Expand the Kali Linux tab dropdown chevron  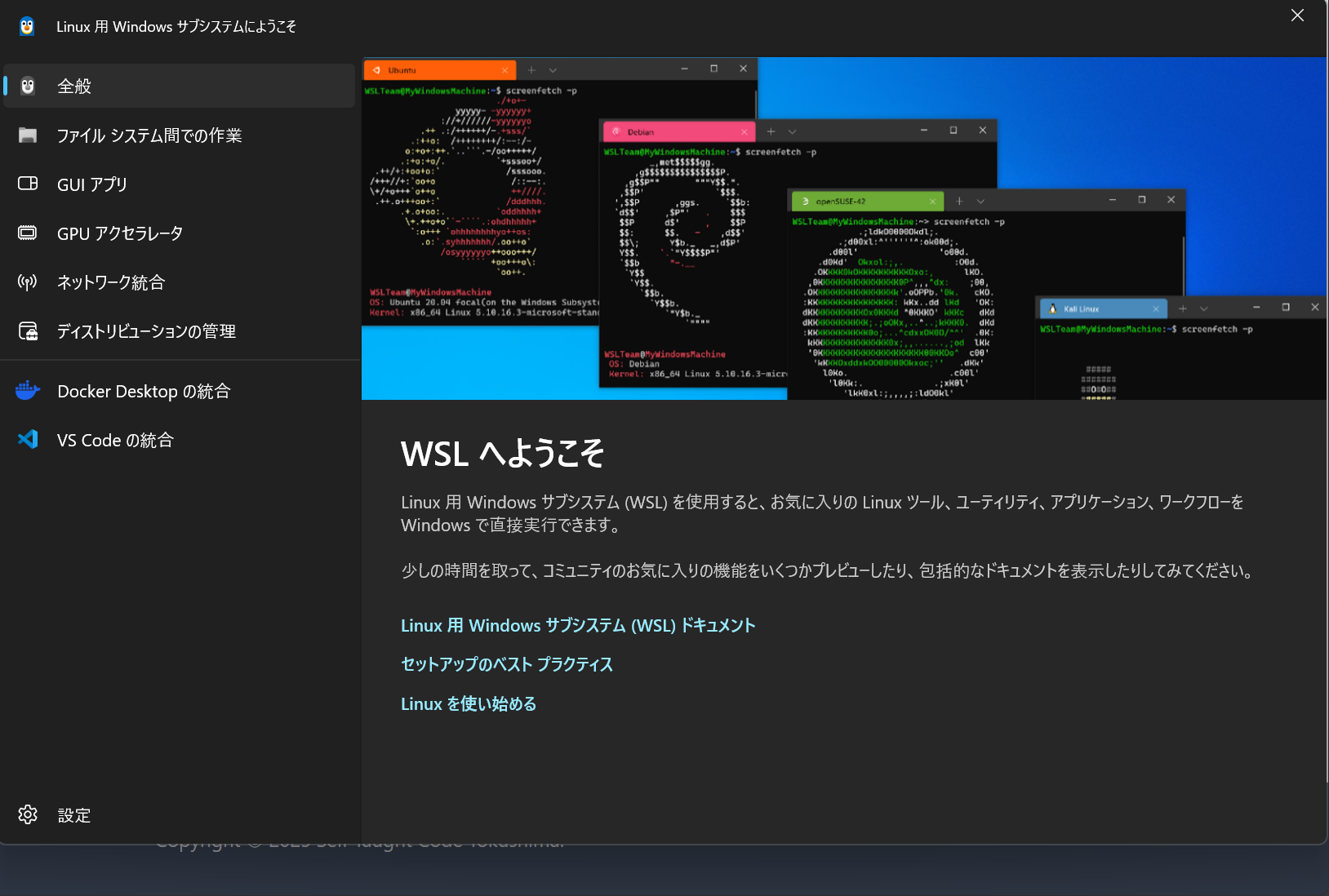coord(1204,308)
